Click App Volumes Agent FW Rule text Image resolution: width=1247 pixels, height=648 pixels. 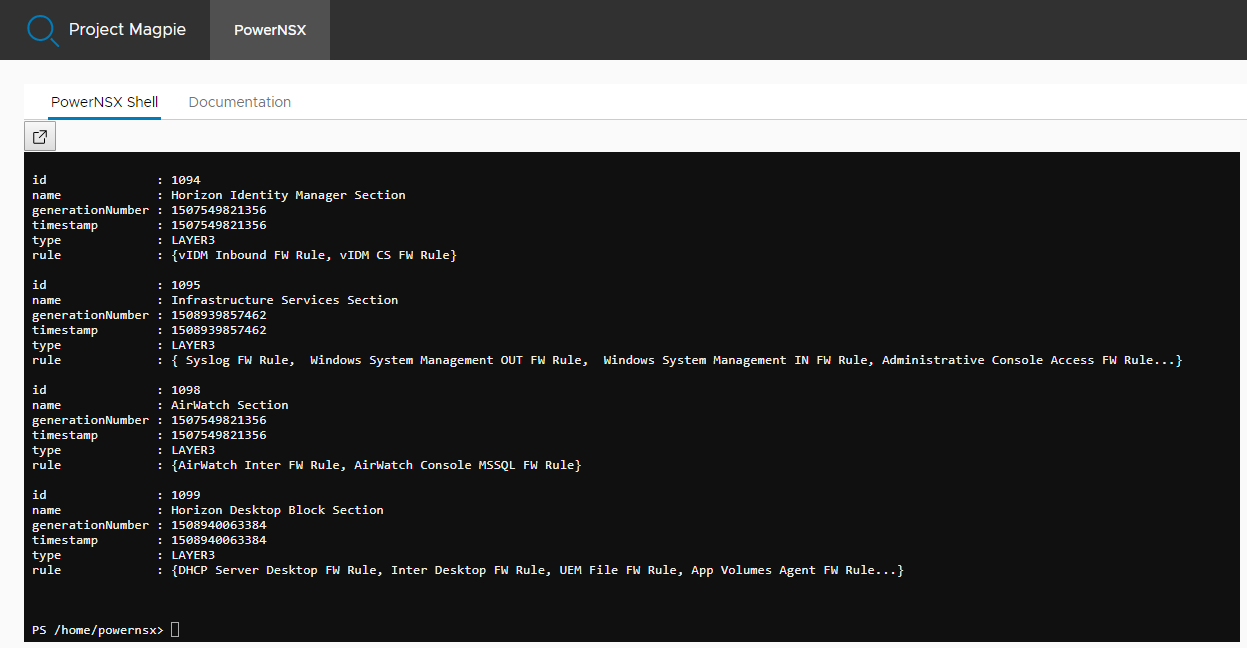[x=783, y=570]
